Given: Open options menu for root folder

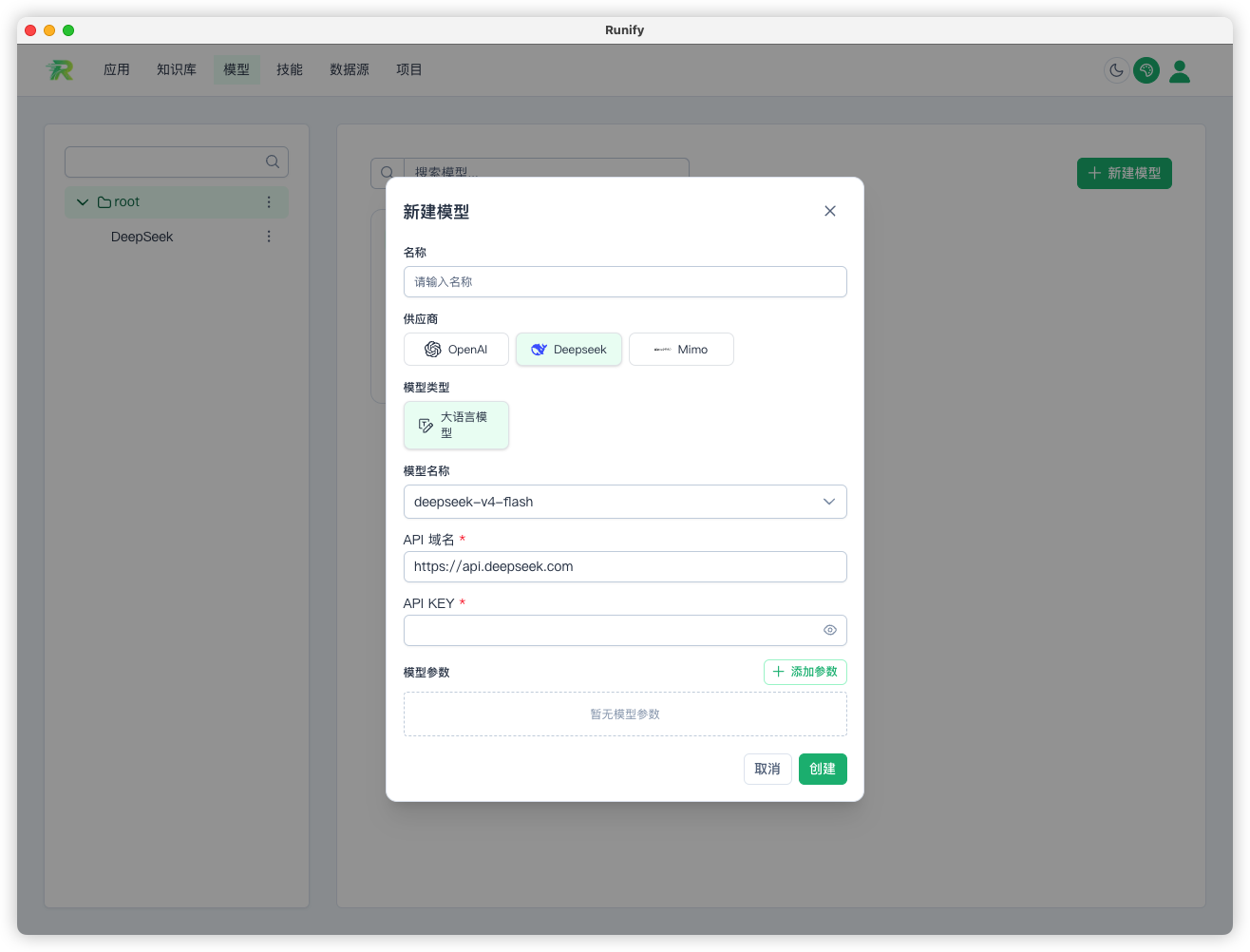Looking at the screenshot, I should pyautogui.click(x=269, y=202).
